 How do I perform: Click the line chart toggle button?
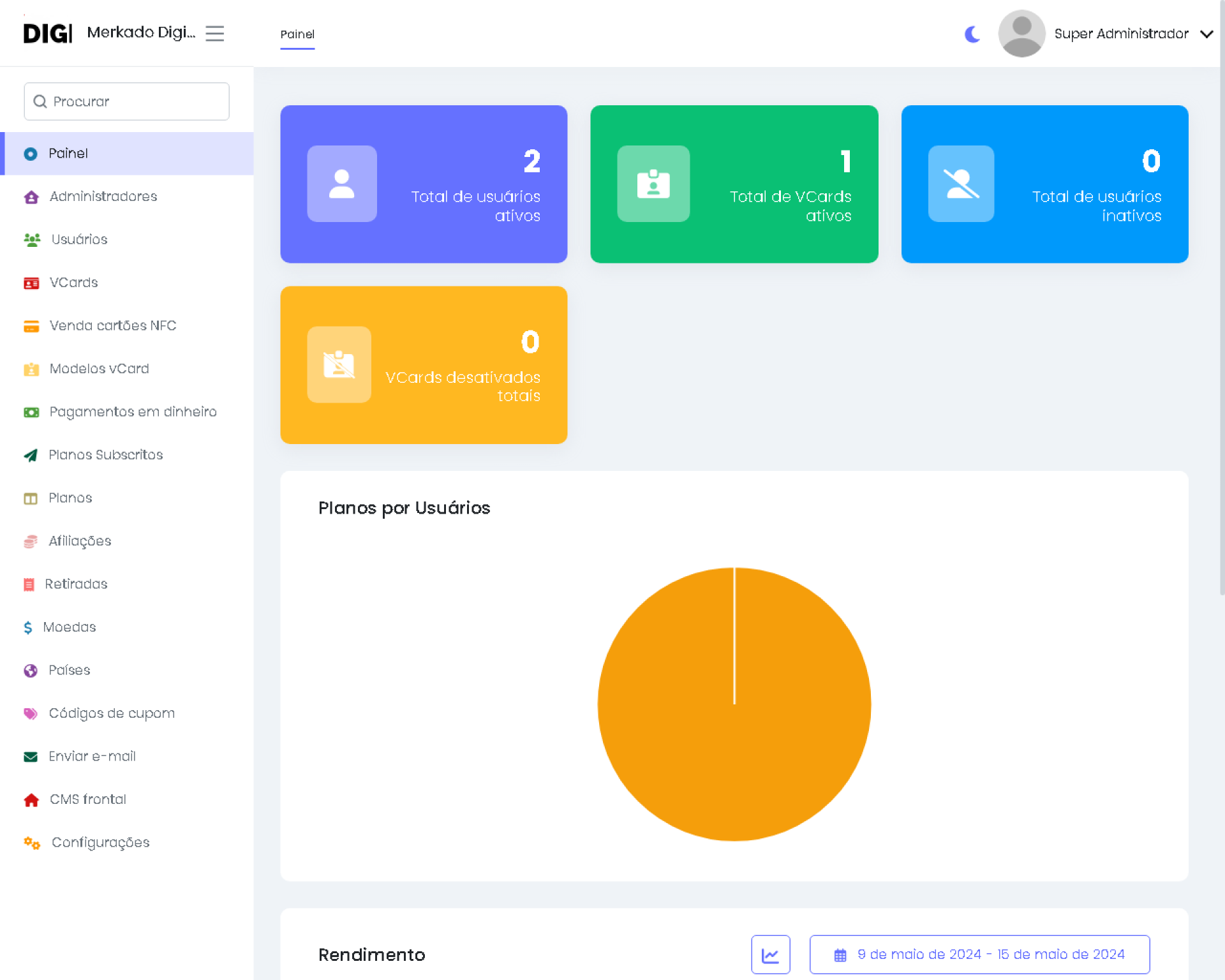[x=770, y=954]
